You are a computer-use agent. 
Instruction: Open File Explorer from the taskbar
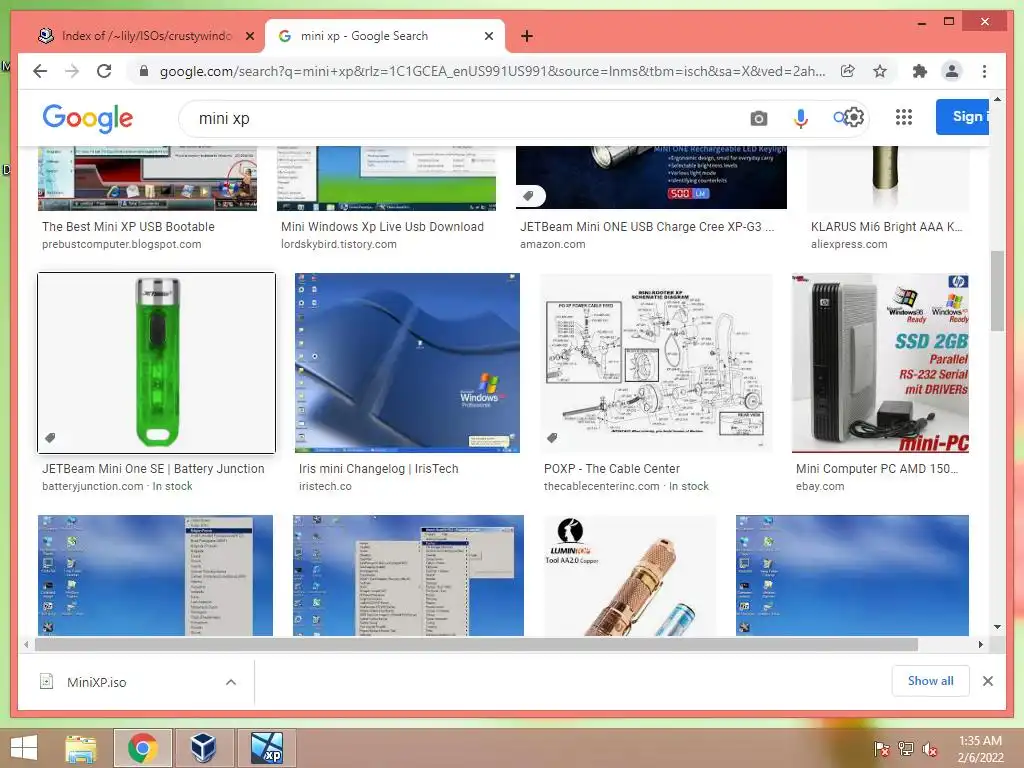pyautogui.click(x=81, y=748)
